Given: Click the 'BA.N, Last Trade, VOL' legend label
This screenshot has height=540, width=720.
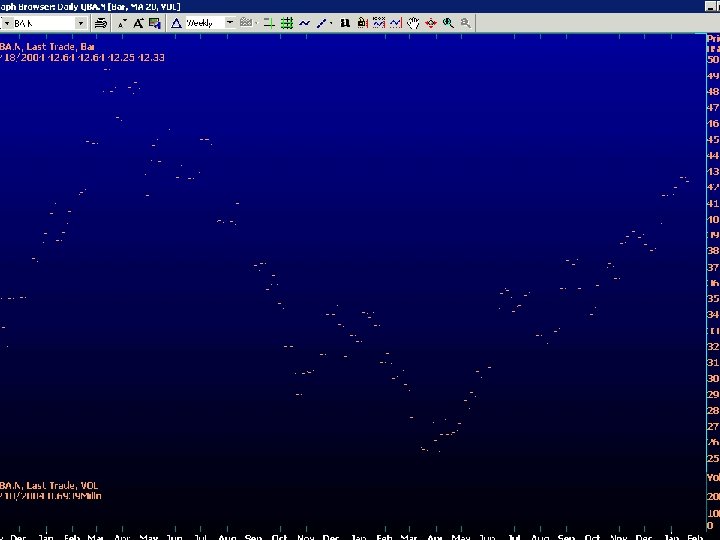Looking at the screenshot, I should pos(49,485).
